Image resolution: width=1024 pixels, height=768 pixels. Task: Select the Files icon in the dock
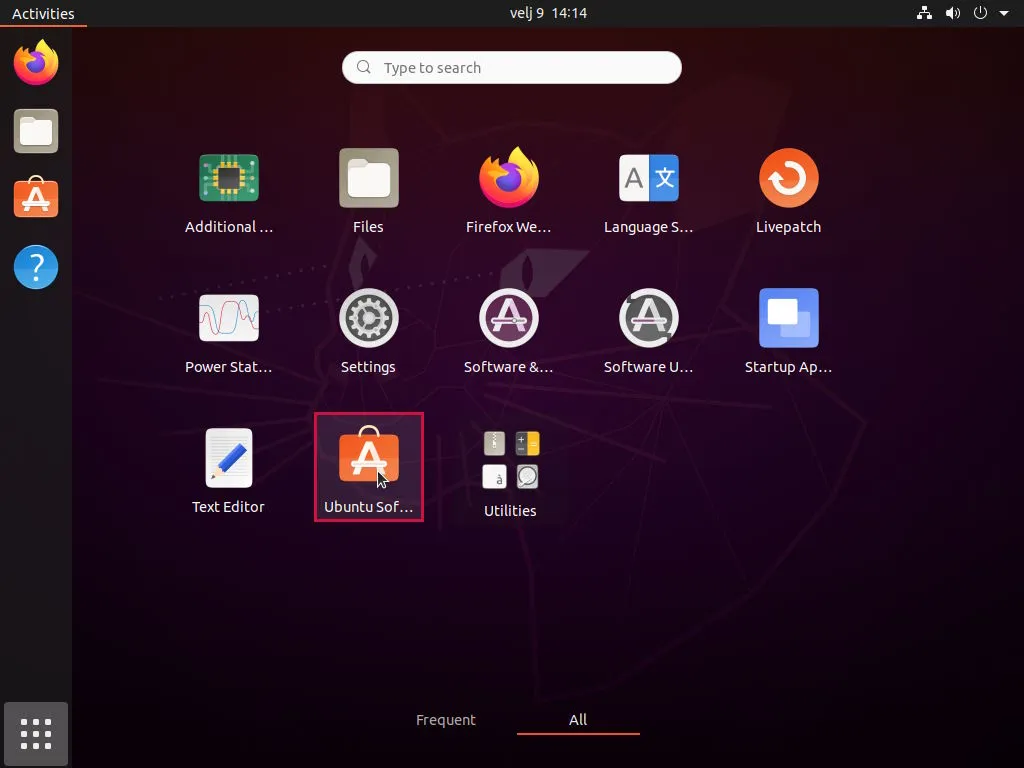click(x=35, y=131)
